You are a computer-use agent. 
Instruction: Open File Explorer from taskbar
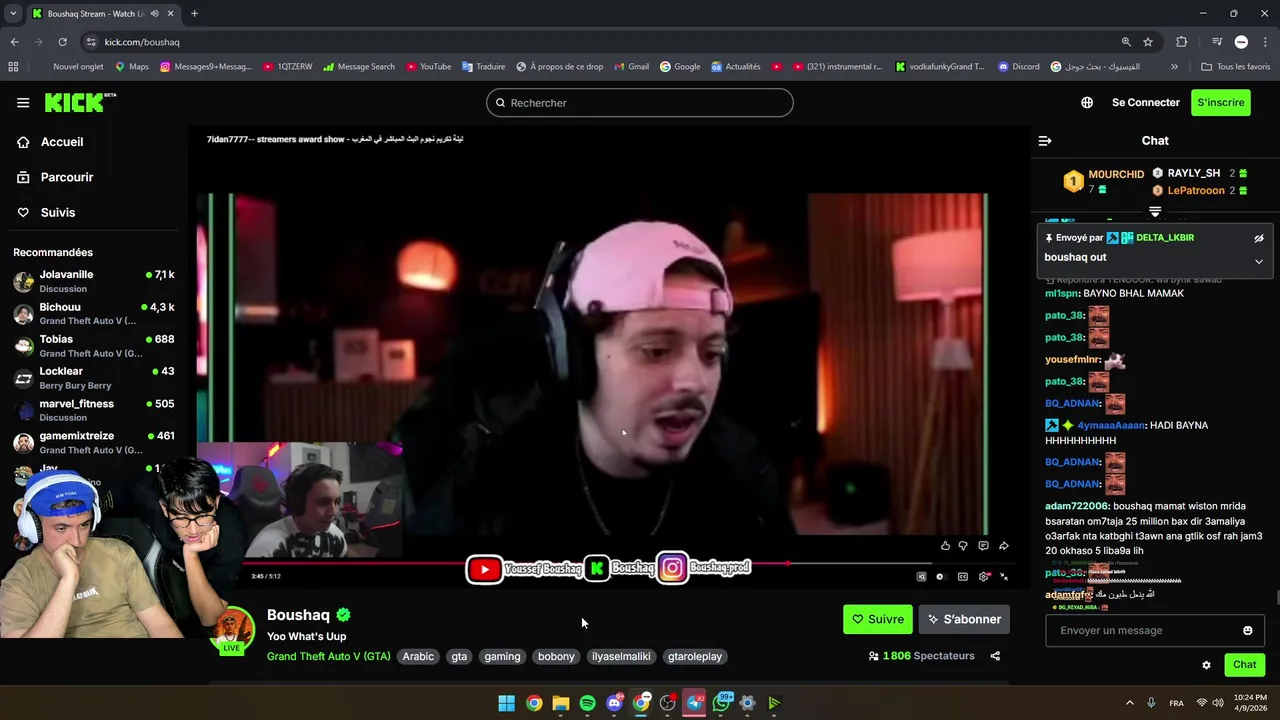point(560,703)
